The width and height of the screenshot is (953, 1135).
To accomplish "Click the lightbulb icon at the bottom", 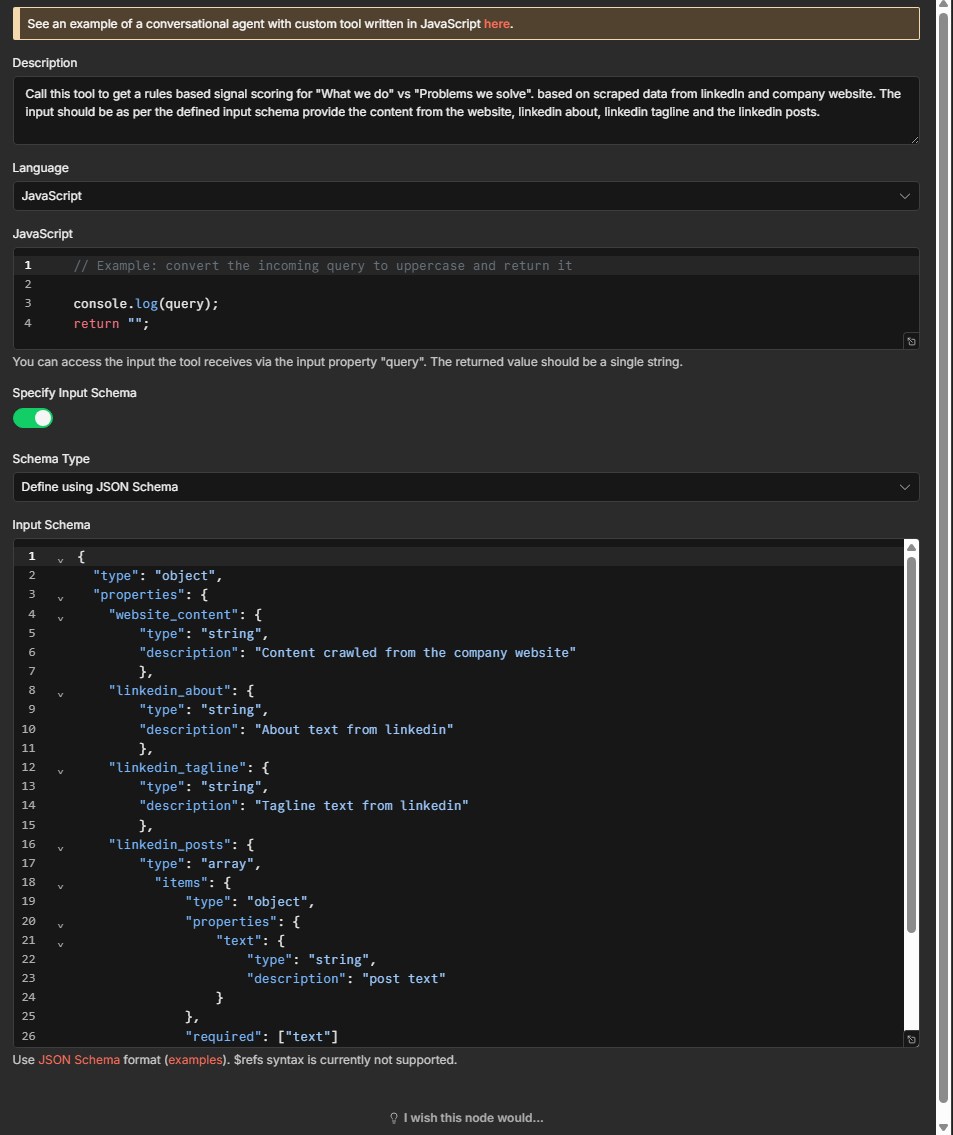I will tap(394, 1118).
